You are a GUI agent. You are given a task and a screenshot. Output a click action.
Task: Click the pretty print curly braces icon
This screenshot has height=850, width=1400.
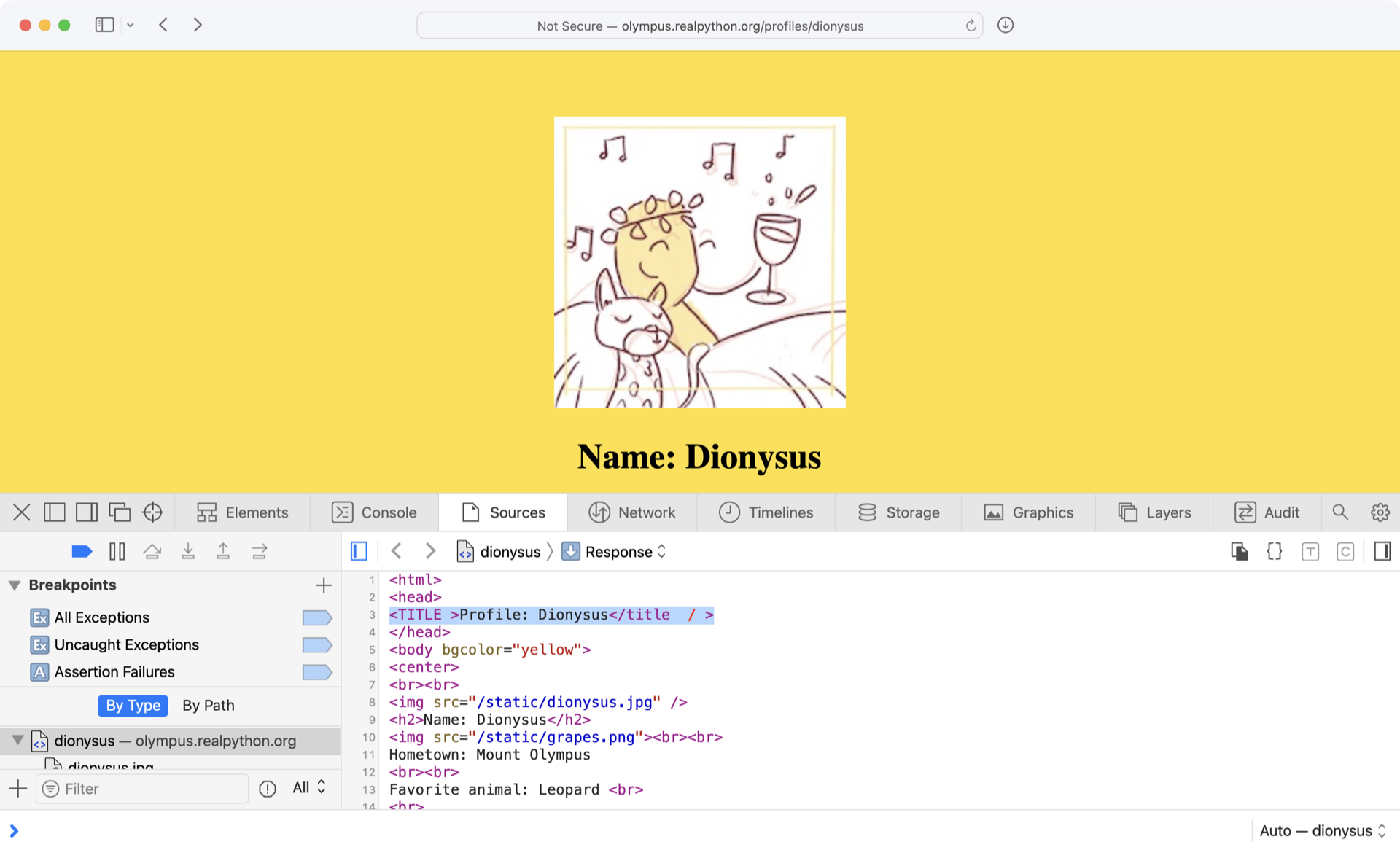pos(1274,551)
